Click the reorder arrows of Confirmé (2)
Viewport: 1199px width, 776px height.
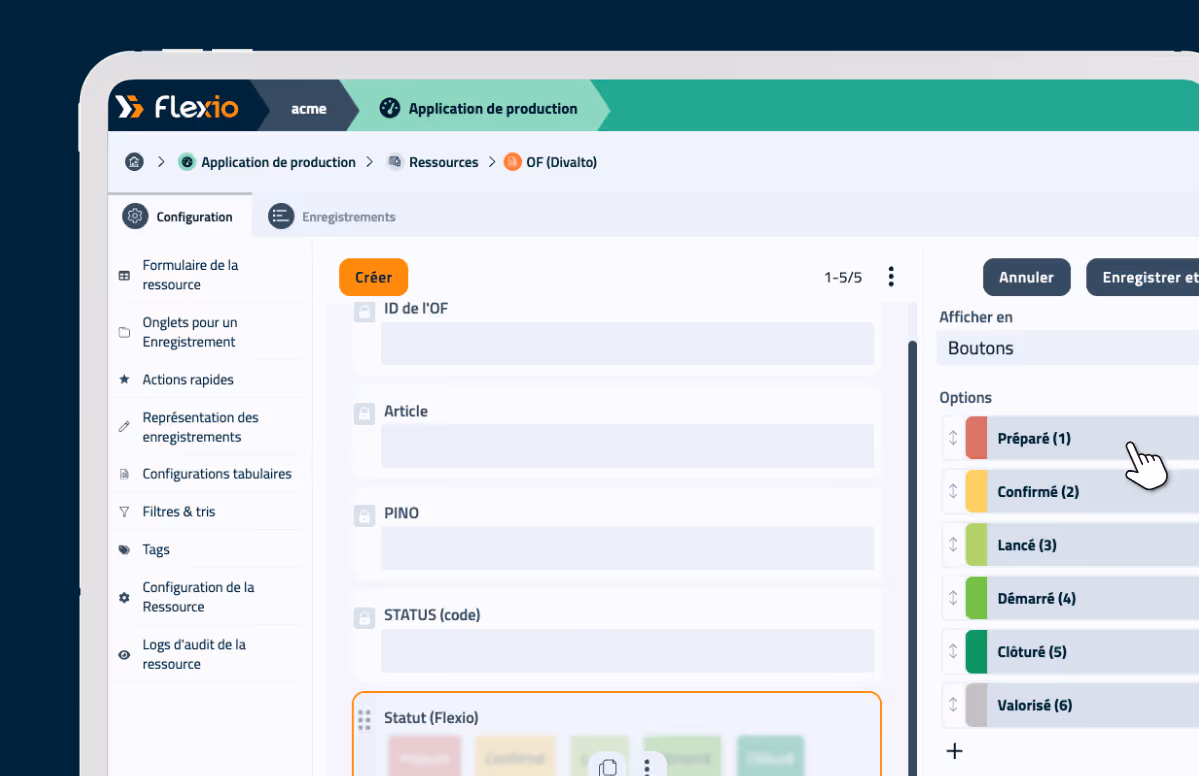[x=953, y=492]
